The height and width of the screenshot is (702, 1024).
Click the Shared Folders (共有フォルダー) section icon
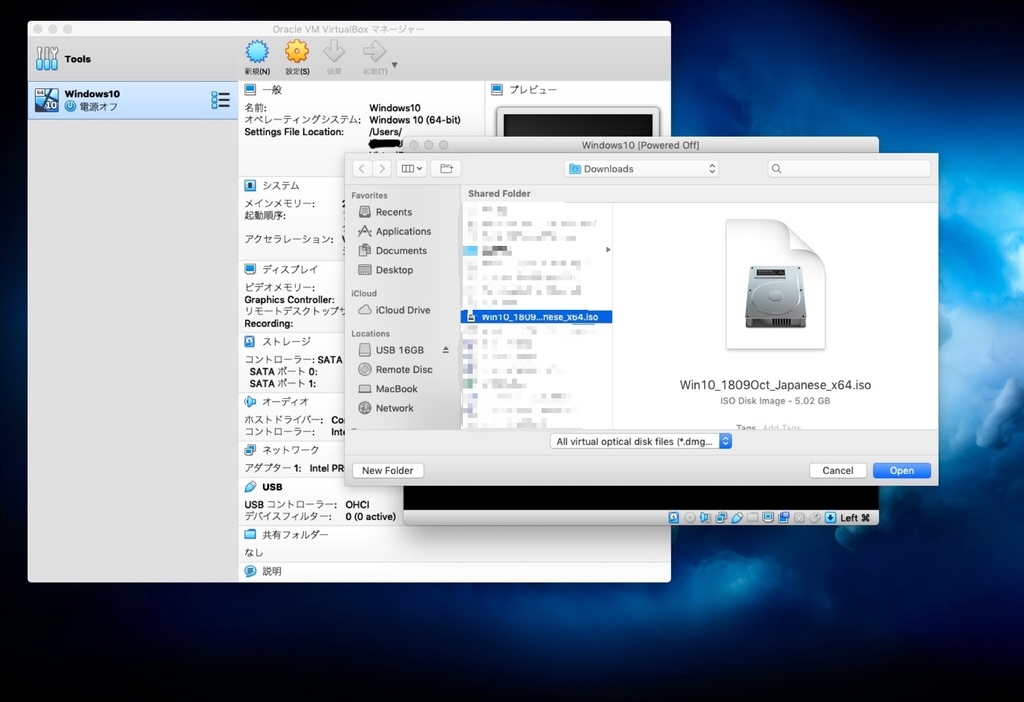(x=250, y=534)
